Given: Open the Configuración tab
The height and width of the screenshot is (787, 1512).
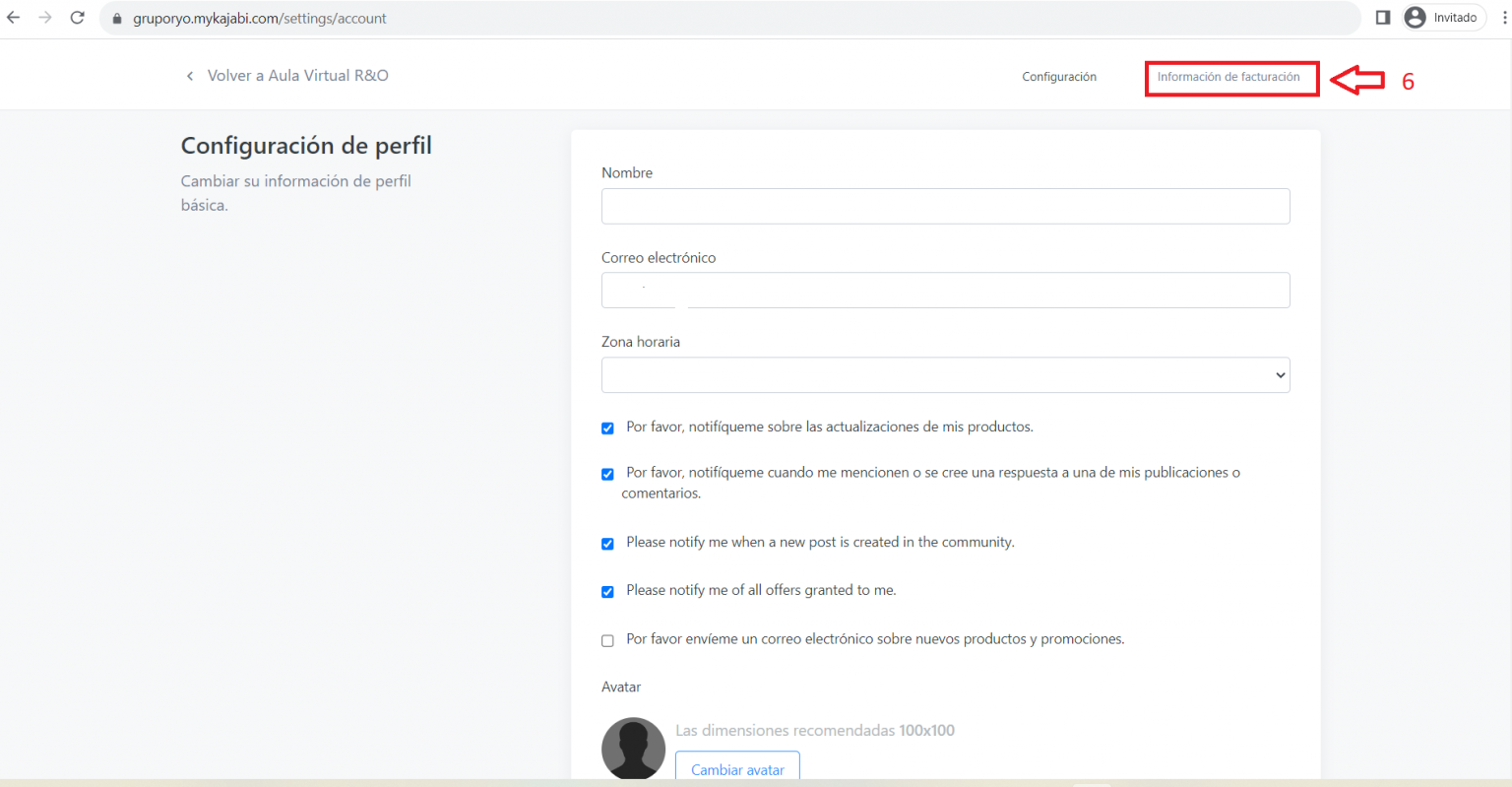Looking at the screenshot, I should tap(1059, 77).
